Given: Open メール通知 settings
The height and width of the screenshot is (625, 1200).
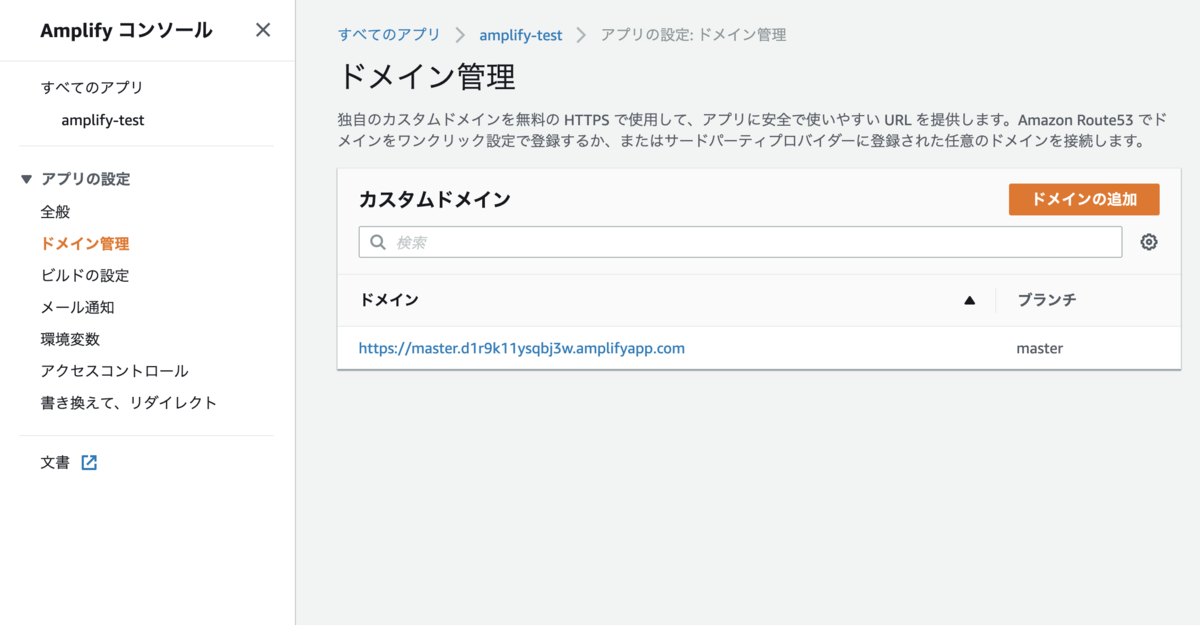Looking at the screenshot, I should 77,307.
